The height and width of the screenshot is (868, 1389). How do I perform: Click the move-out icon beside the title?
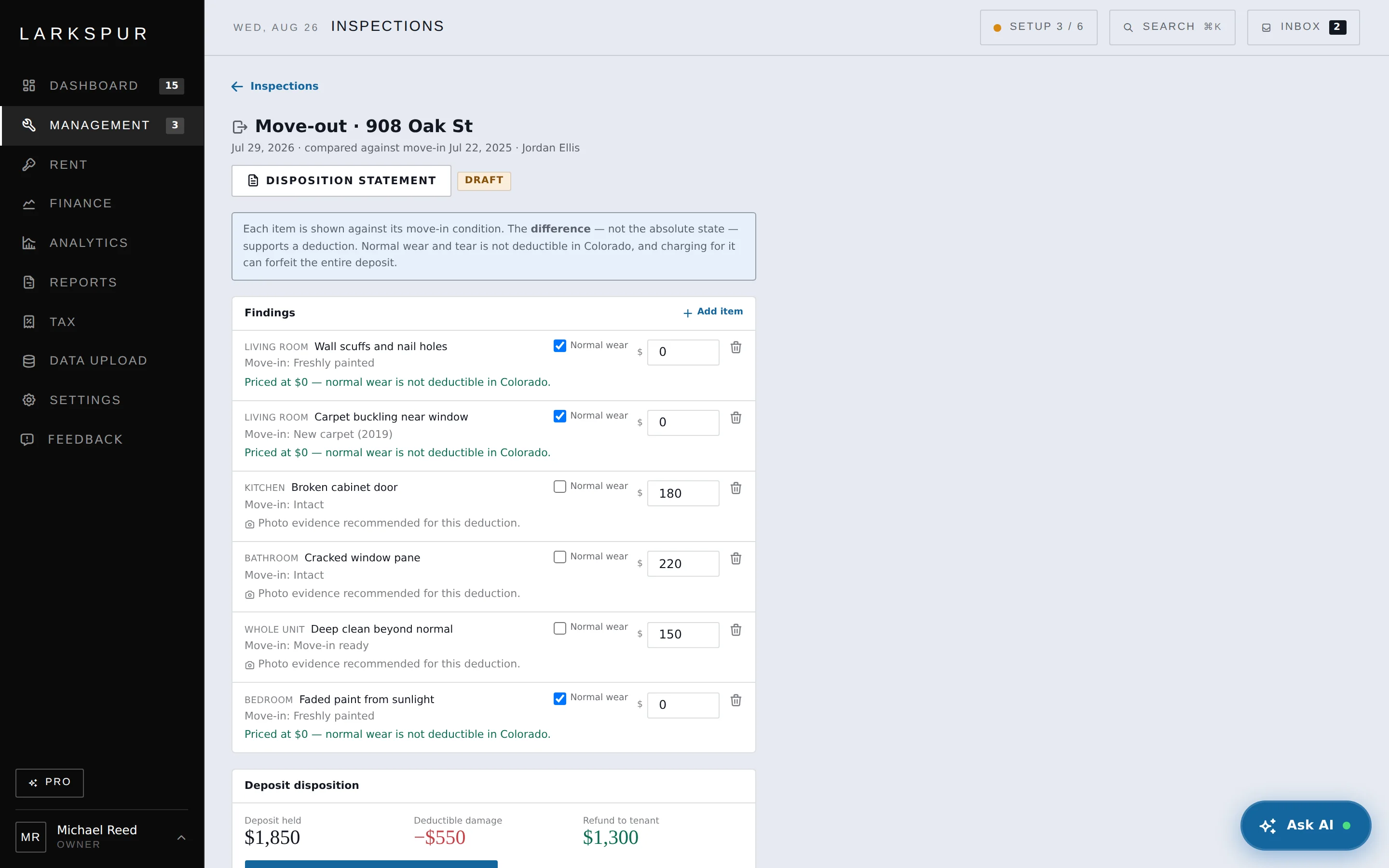pos(240,127)
